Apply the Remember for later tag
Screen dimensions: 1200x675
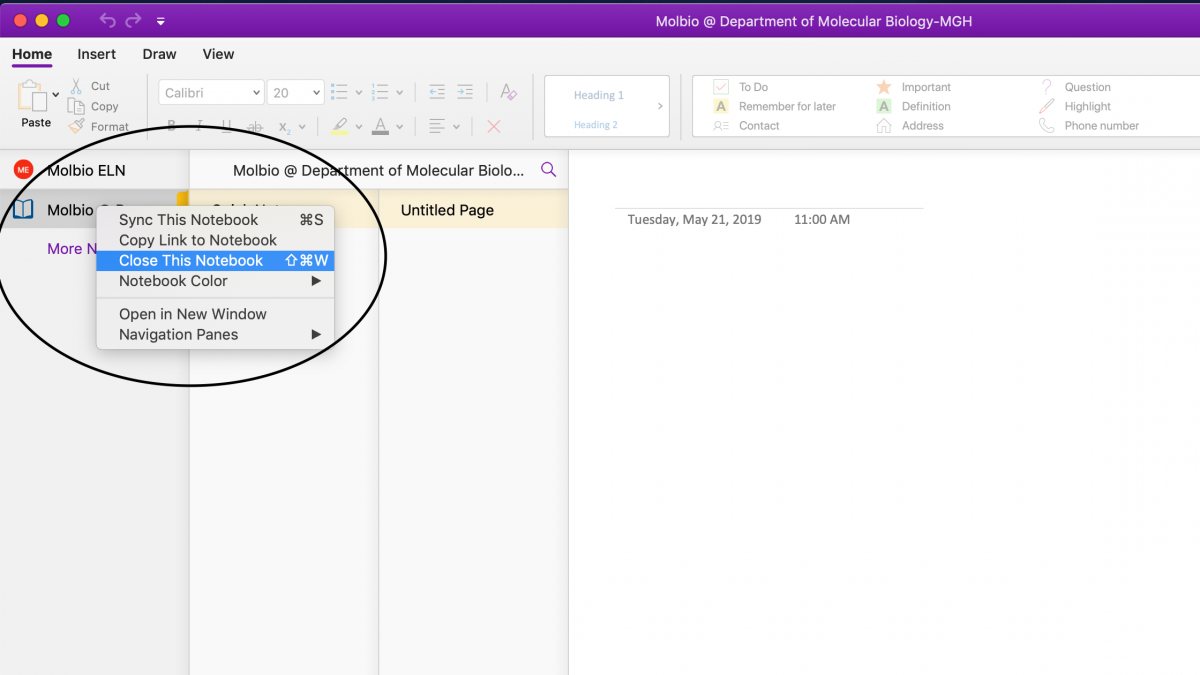pos(774,106)
